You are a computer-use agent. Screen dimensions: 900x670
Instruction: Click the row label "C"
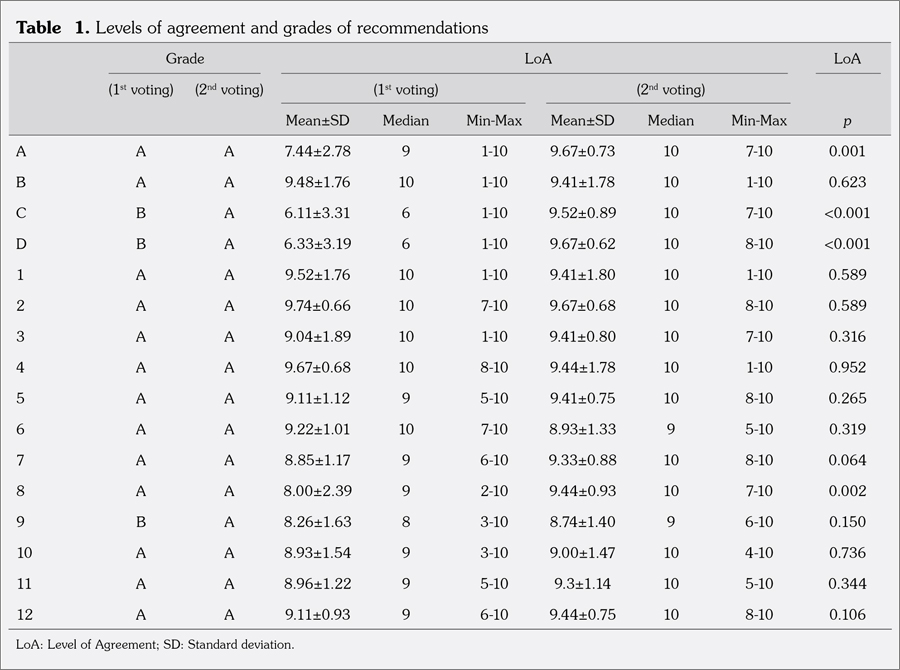coord(21,213)
